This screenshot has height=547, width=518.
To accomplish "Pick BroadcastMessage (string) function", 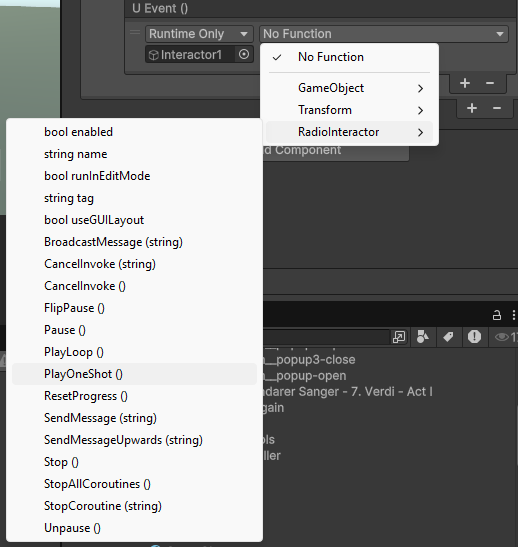I will 134,242.
